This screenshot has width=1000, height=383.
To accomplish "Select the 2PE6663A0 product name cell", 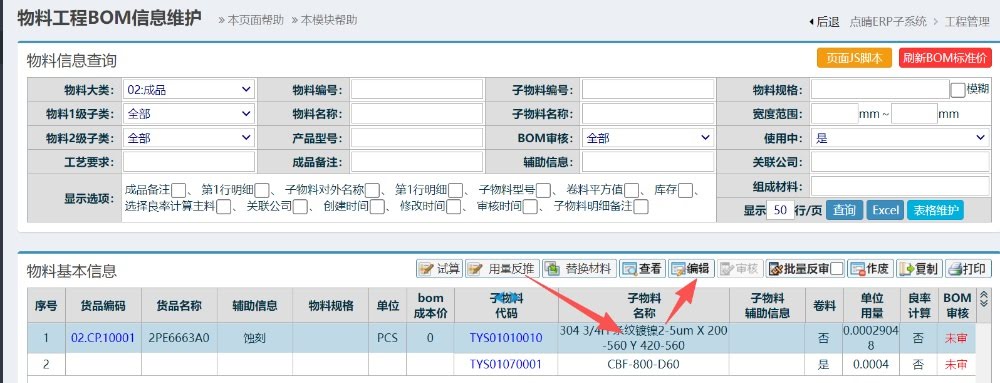I will click(179, 338).
